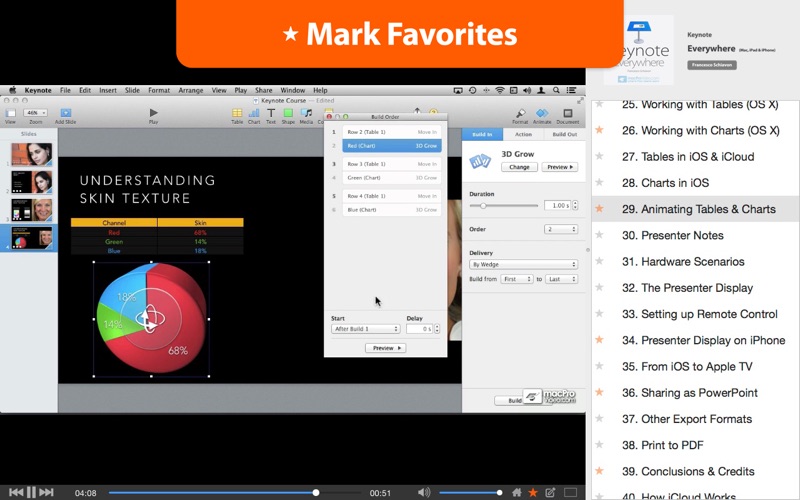
Task: Click the fullscreen rectangle icon in player bar
Action: pos(570,492)
